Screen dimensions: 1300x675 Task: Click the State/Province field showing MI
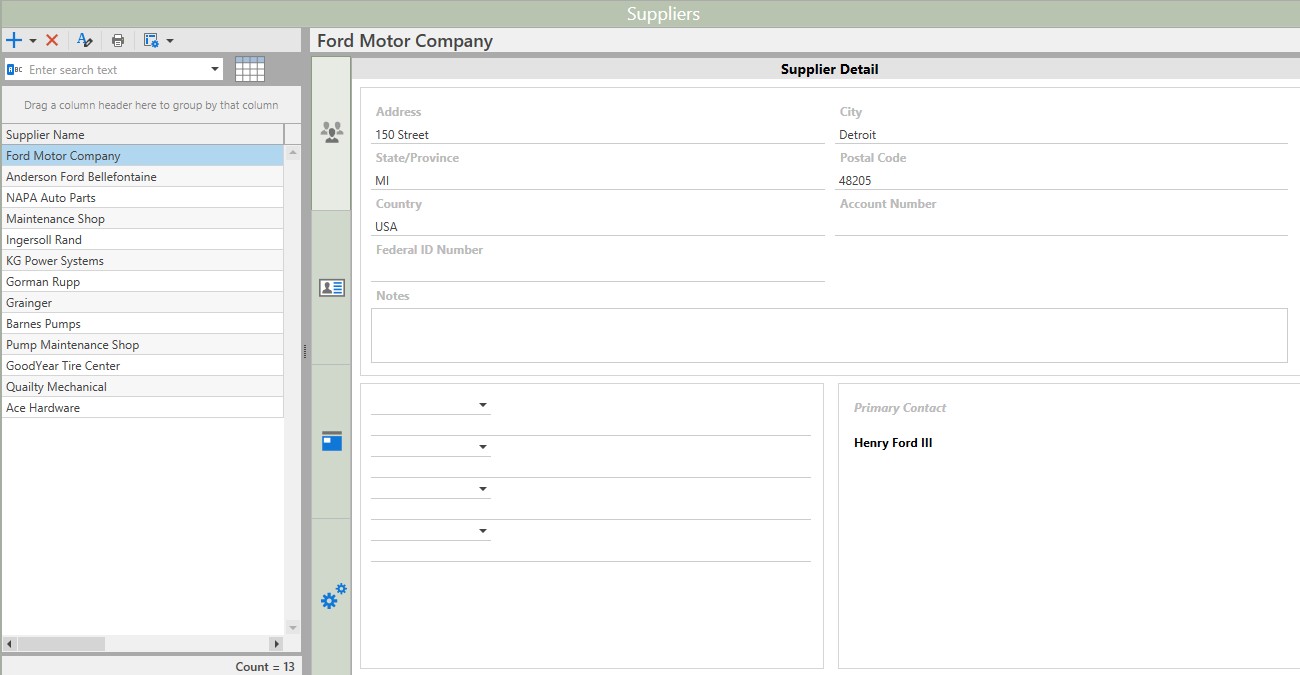click(x=598, y=180)
